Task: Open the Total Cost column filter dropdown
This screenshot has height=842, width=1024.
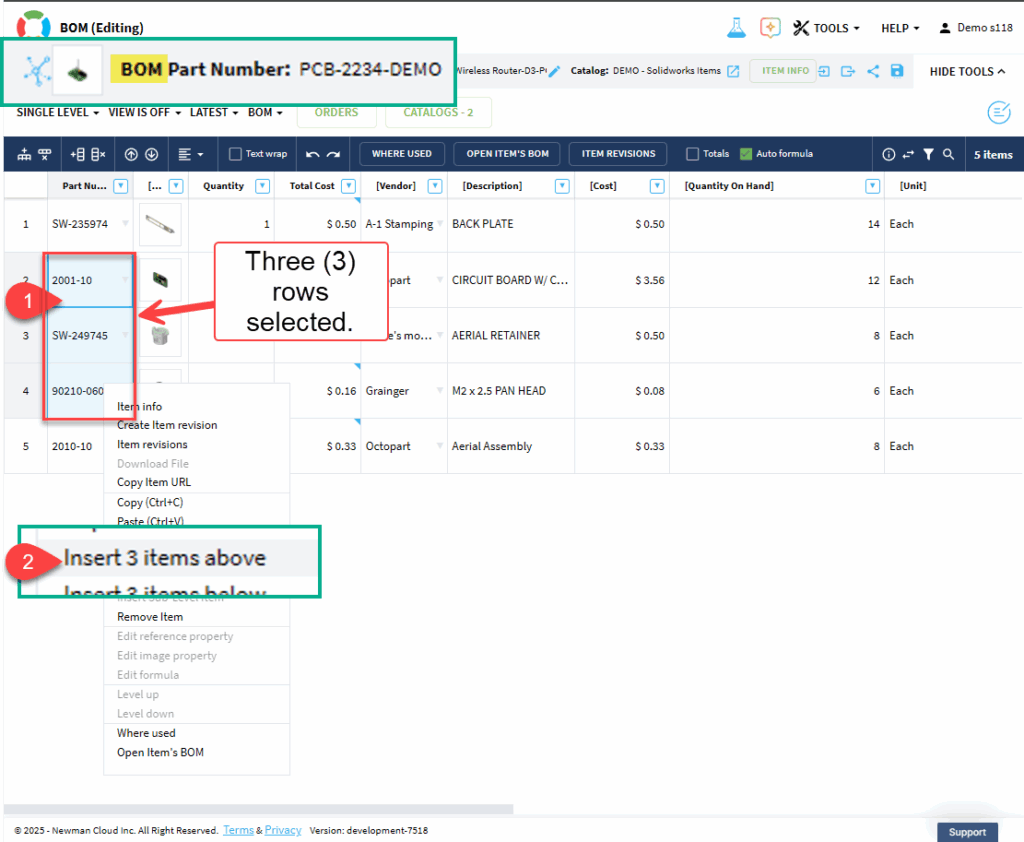Action: [x=348, y=186]
